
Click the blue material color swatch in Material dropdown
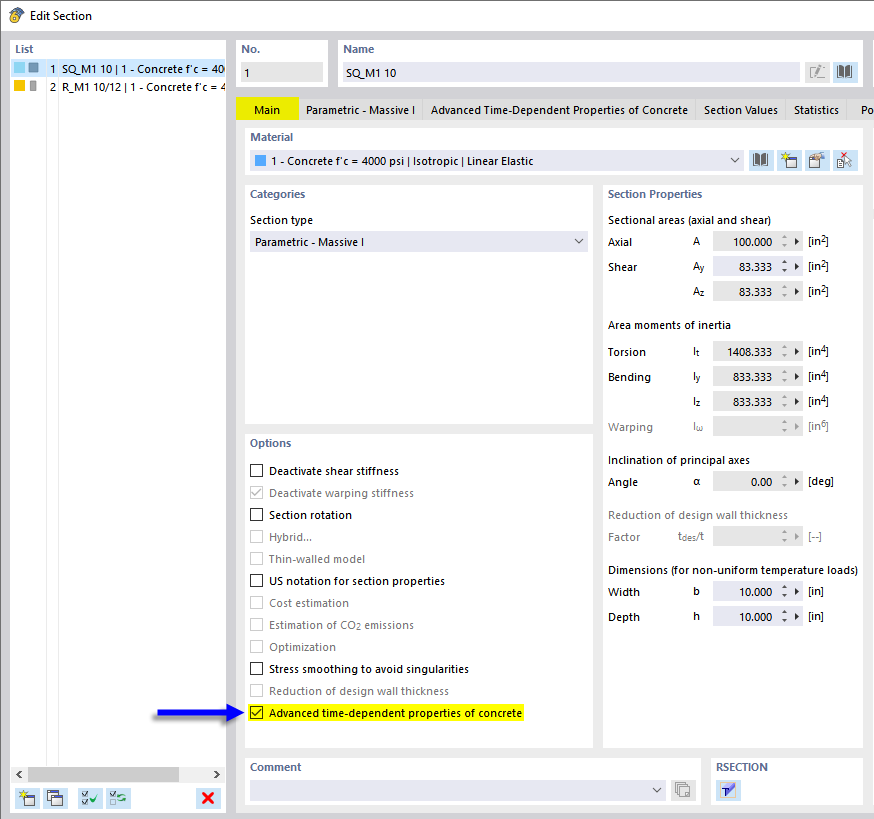(260, 161)
